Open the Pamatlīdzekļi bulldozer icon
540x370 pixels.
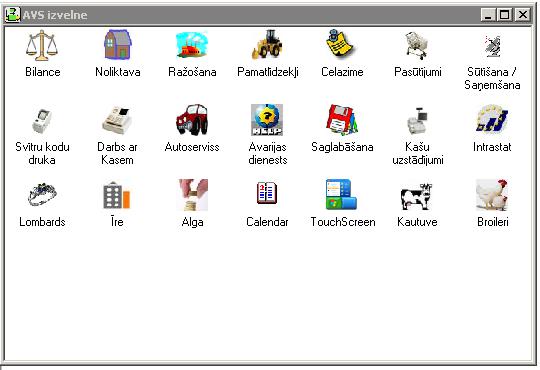[x=267, y=45]
